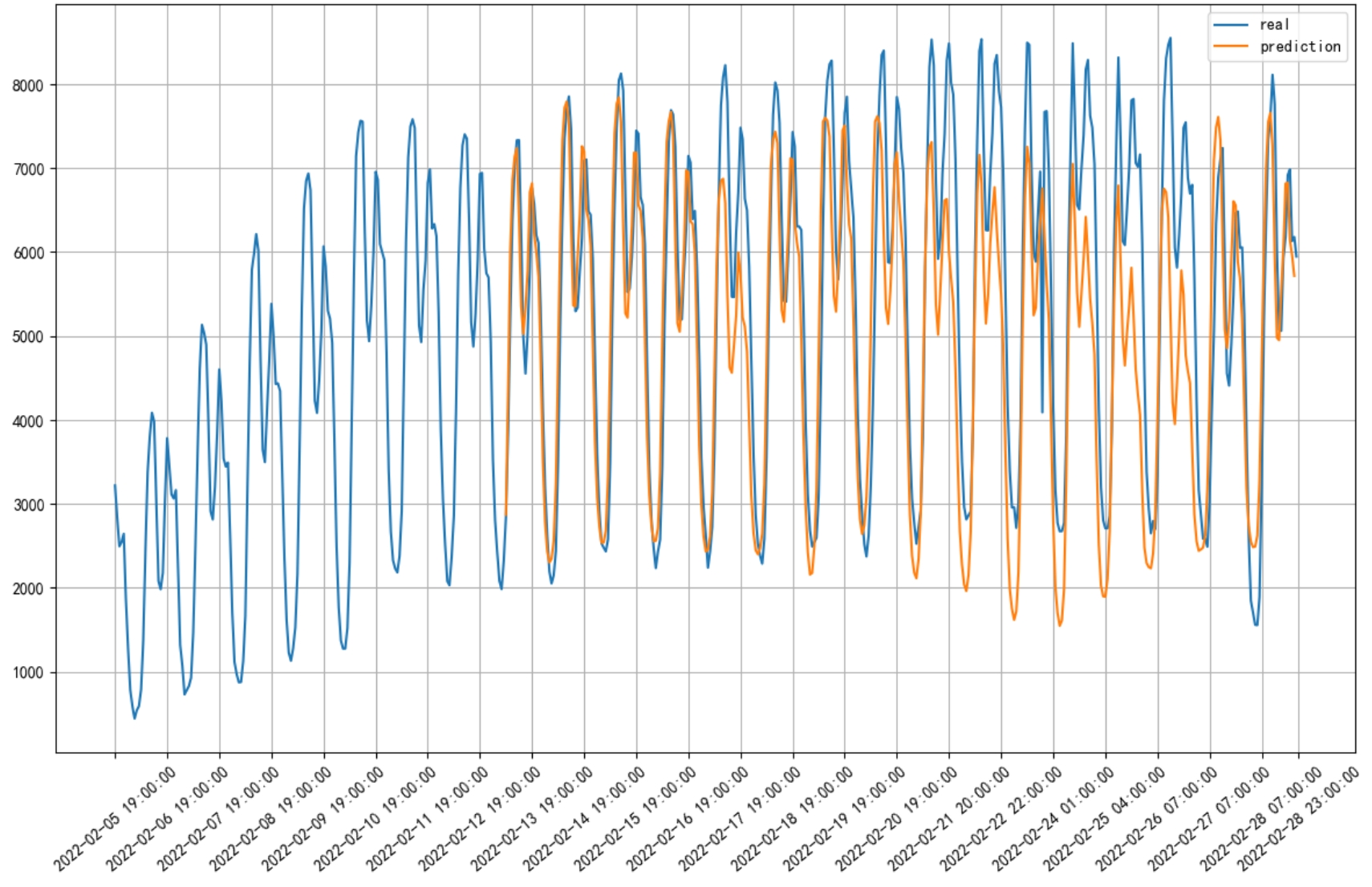Viewport: 1372px width, 887px height.
Task: Click x-axis label 2022-02-05 19:00:00
Action: pos(115,819)
